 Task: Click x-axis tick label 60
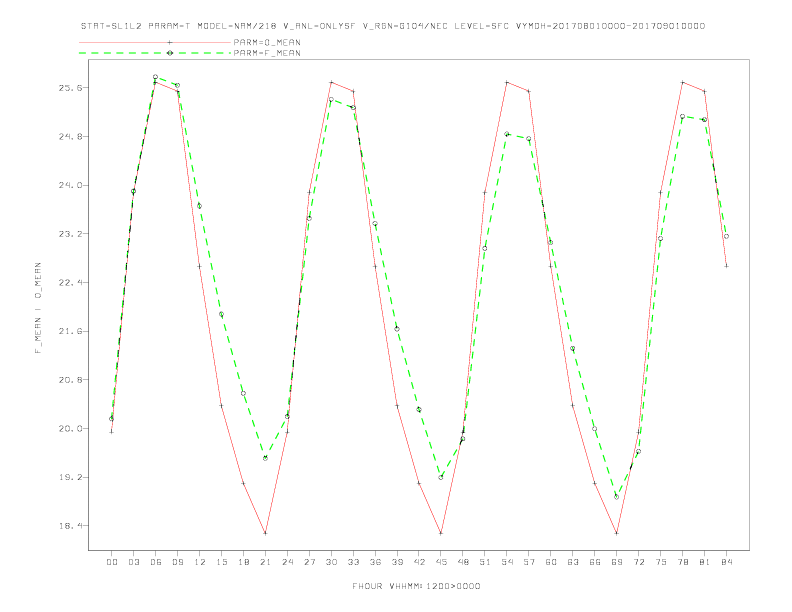(551, 562)
